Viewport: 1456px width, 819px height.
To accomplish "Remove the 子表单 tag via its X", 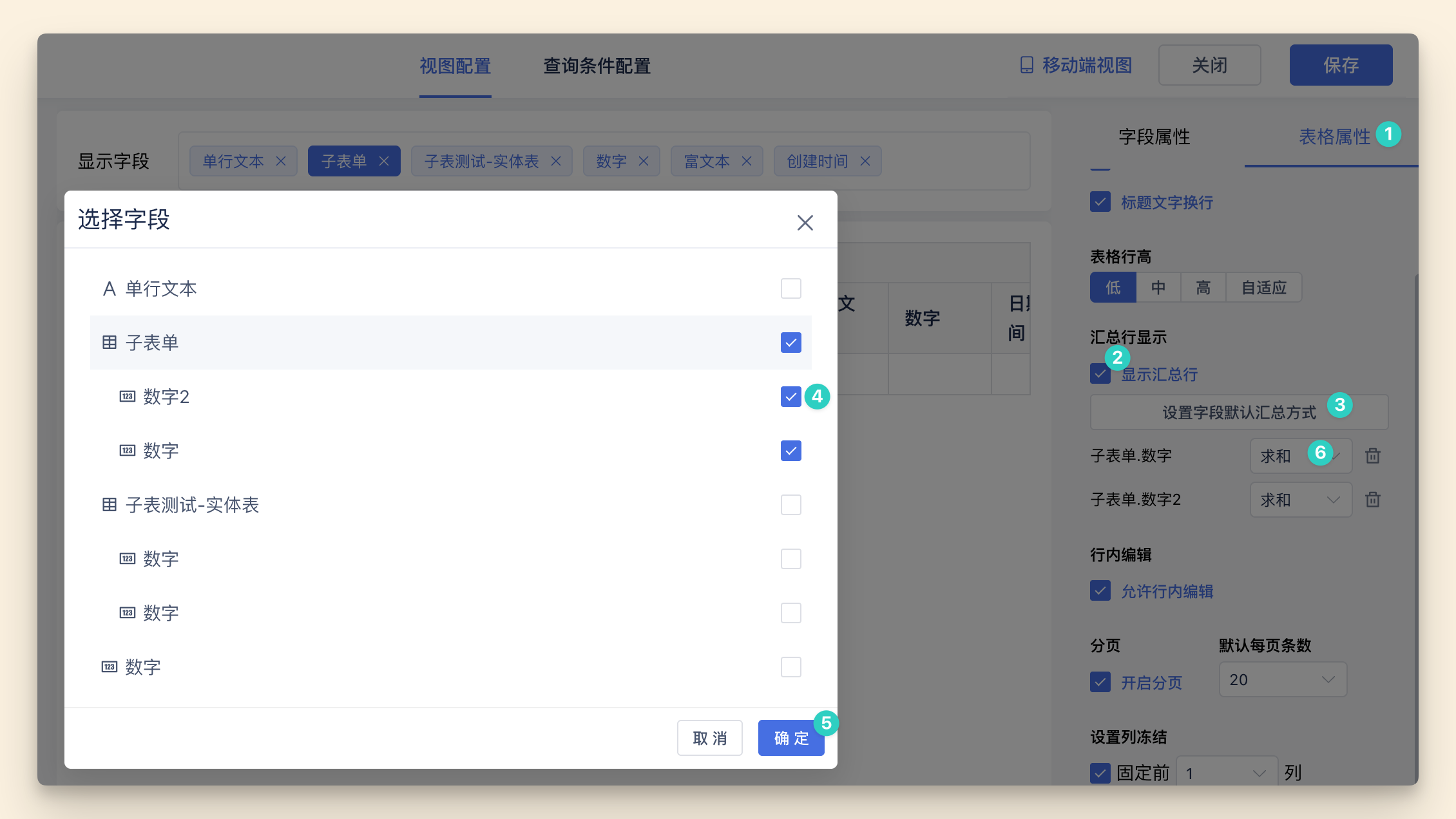I will click(x=384, y=161).
